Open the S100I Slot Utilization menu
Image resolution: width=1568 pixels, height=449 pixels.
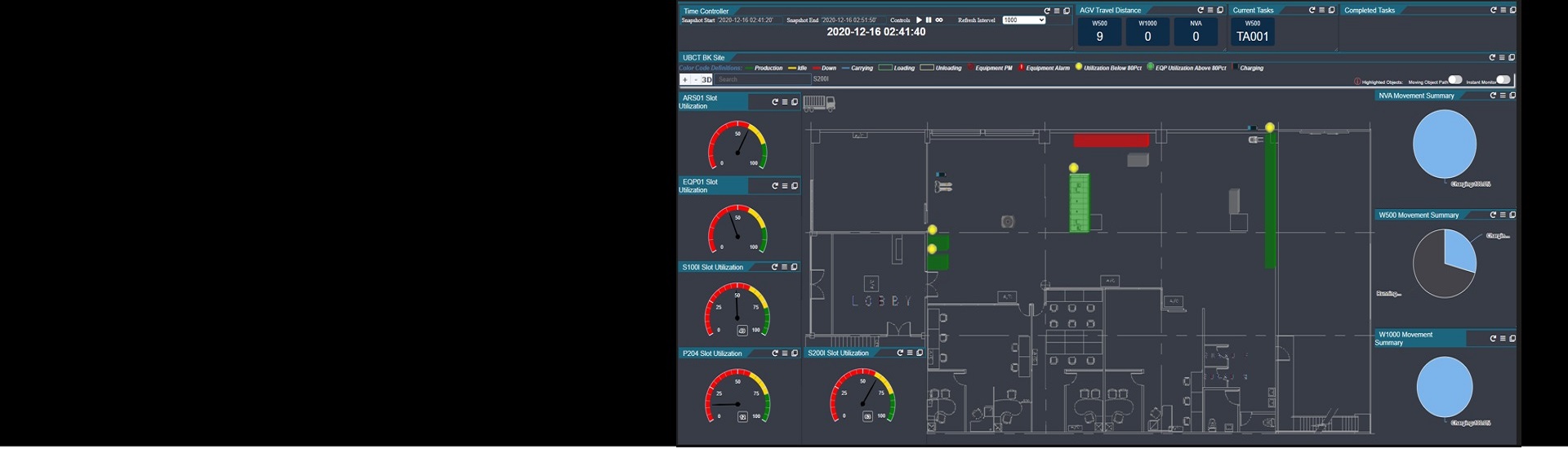(784, 267)
